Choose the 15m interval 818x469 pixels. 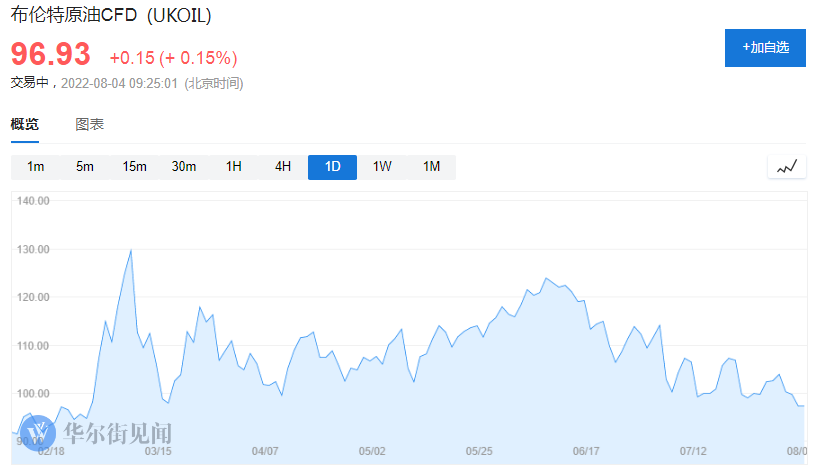pyautogui.click(x=135, y=167)
